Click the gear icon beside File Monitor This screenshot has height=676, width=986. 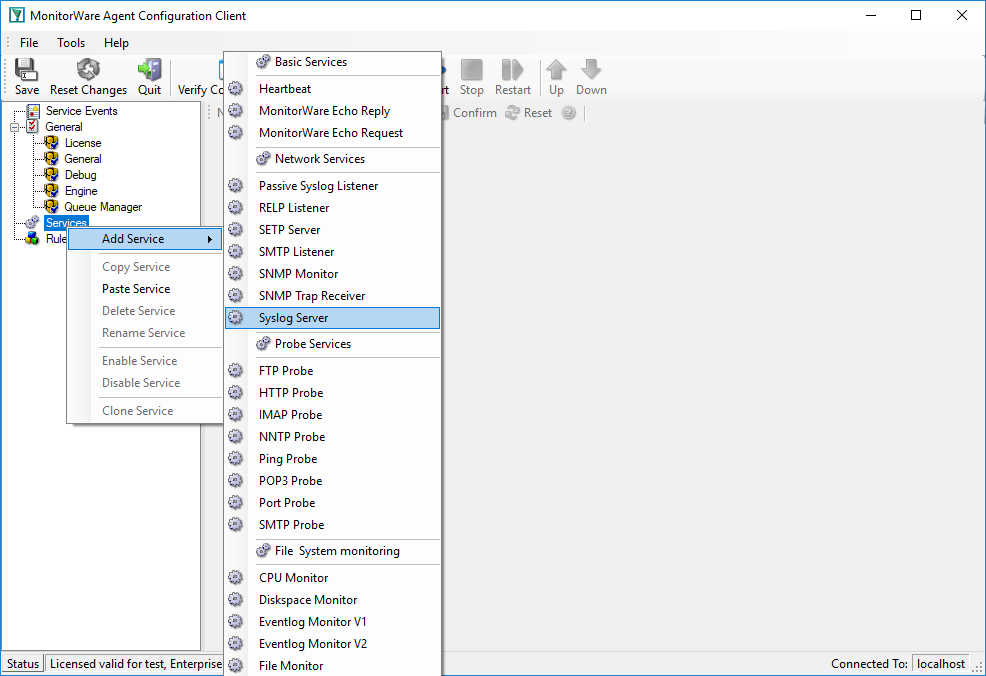pyautogui.click(x=236, y=665)
